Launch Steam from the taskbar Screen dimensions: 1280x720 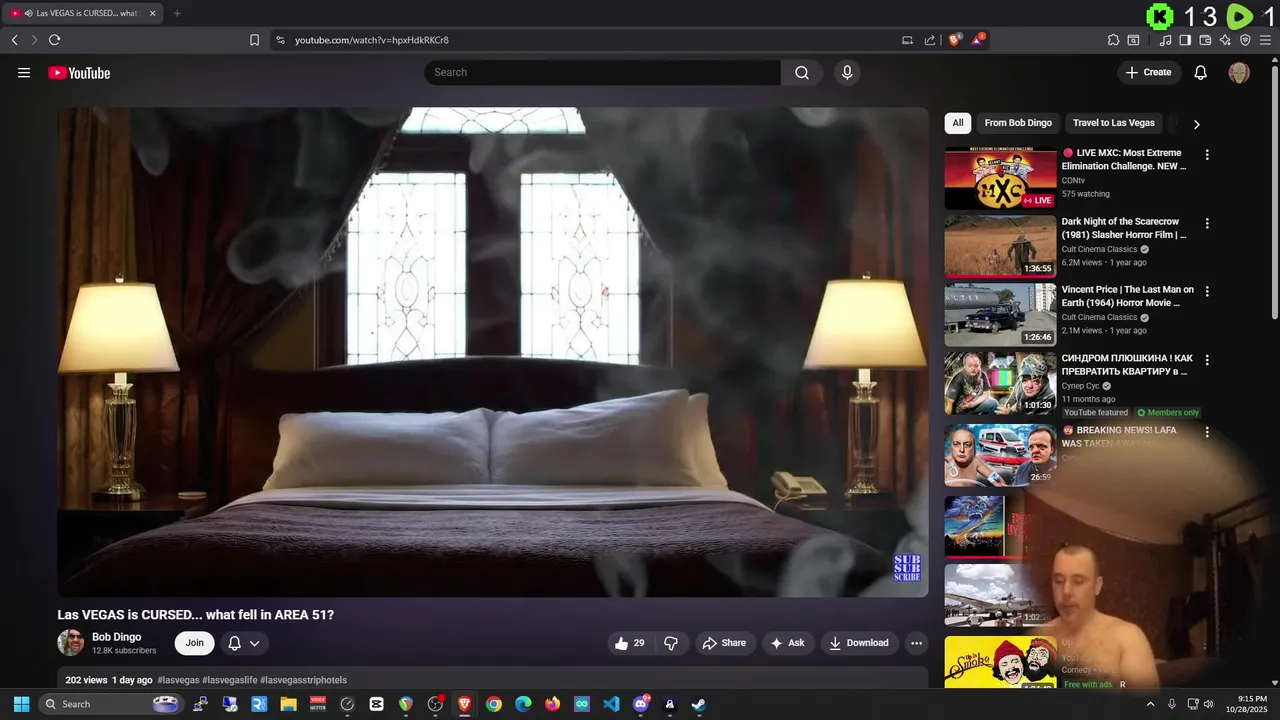(x=699, y=704)
